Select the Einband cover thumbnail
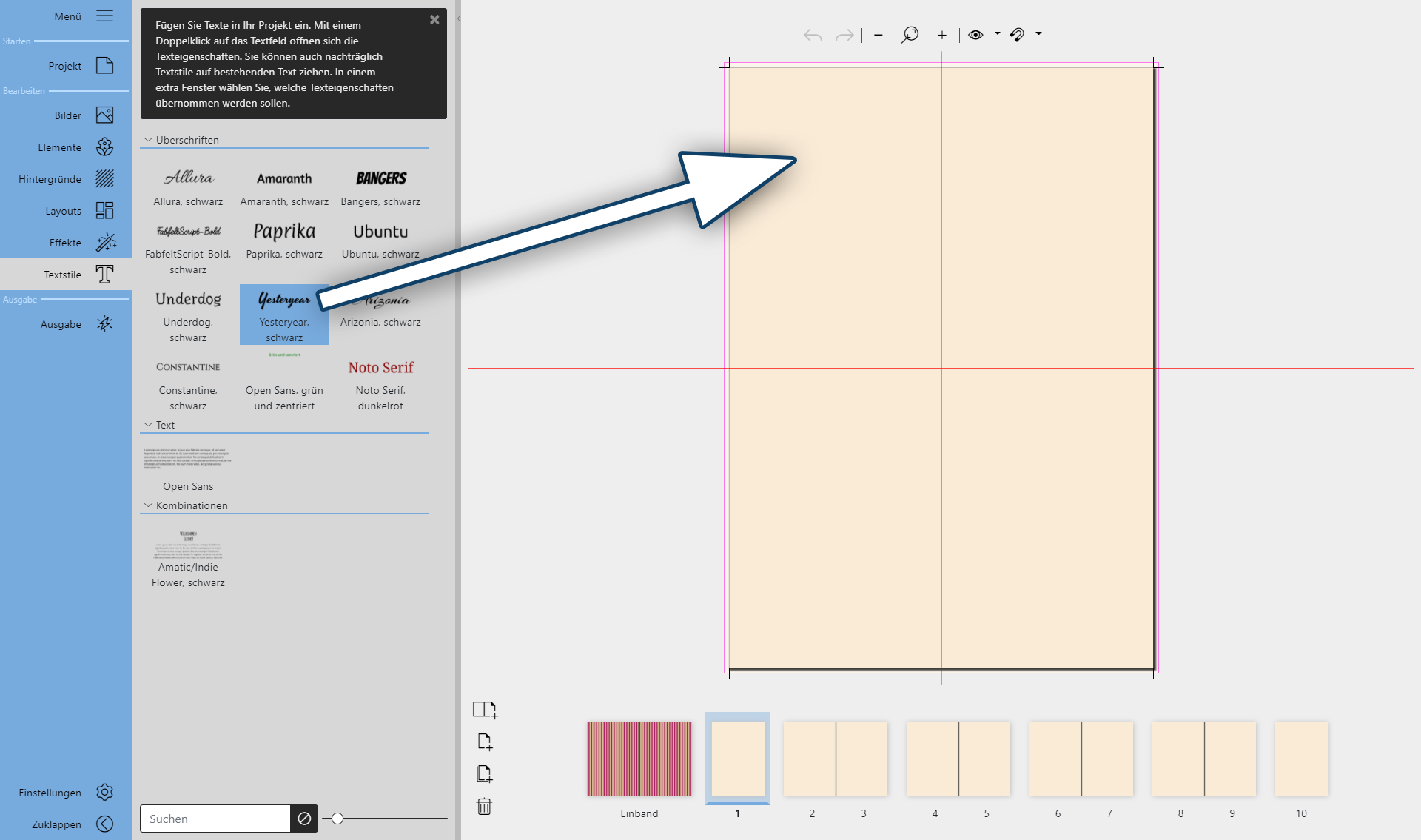This screenshot has height=840, width=1421. click(x=639, y=759)
